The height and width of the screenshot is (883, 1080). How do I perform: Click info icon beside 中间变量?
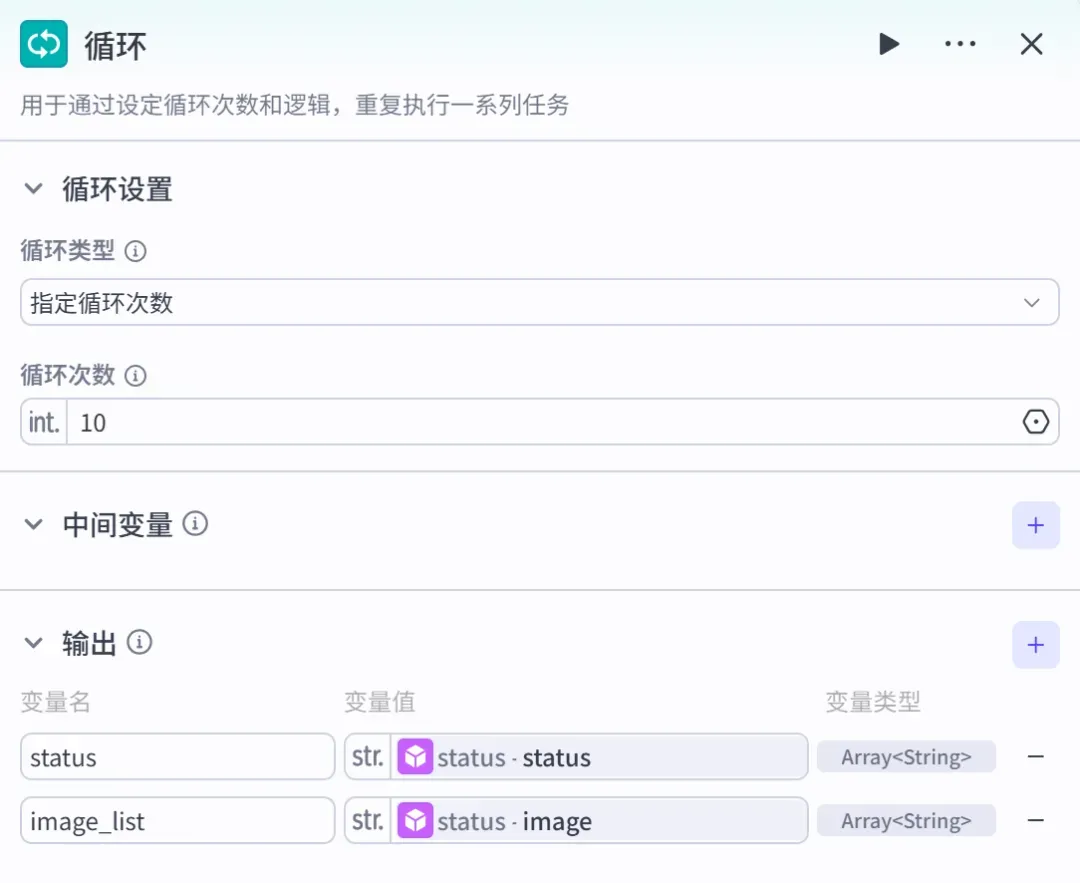click(195, 524)
